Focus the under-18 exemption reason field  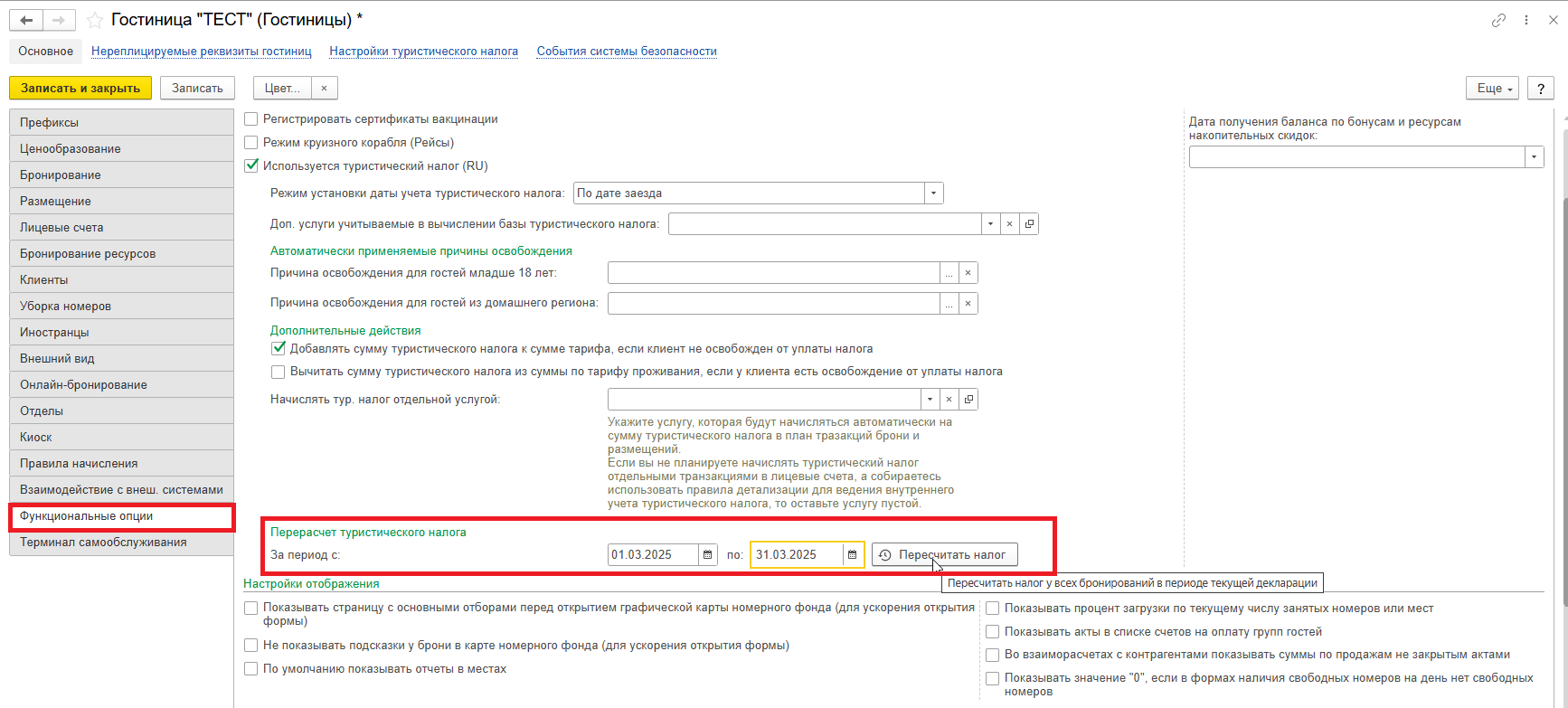773,273
